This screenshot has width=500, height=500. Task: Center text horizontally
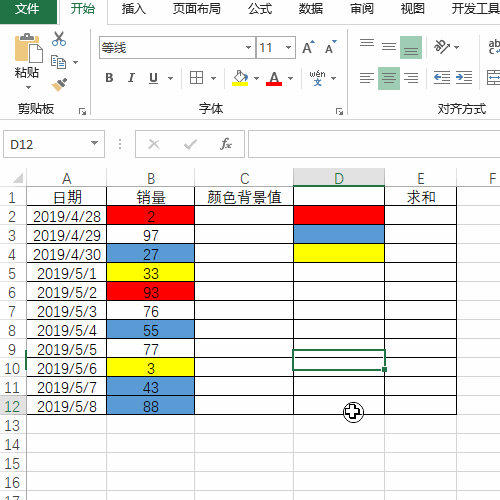389,78
